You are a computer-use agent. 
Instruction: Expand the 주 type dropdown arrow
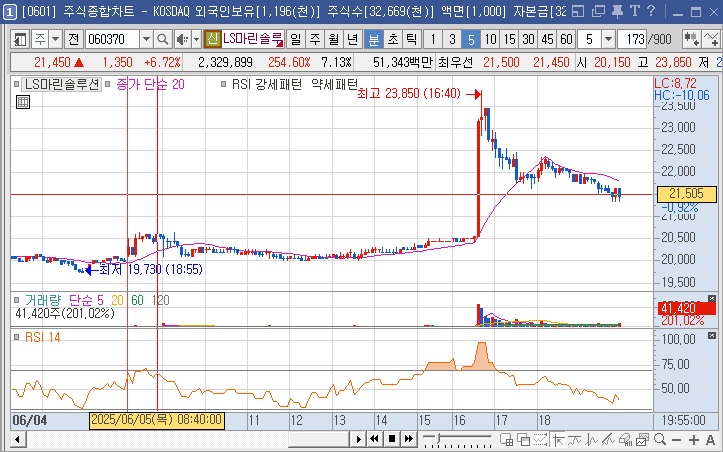click(x=55, y=39)
